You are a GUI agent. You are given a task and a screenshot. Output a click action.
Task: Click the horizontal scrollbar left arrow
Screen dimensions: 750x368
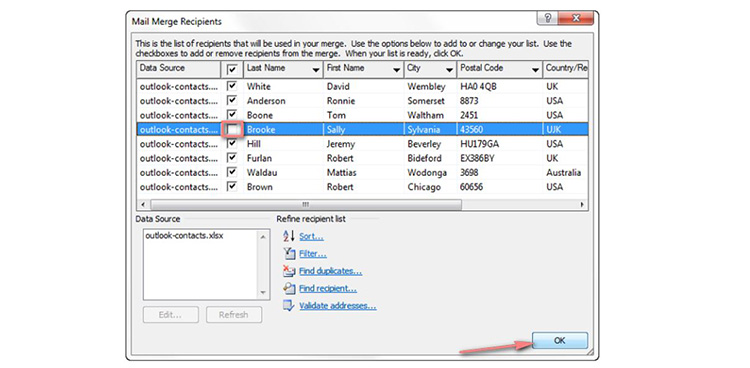click(143, 204)
